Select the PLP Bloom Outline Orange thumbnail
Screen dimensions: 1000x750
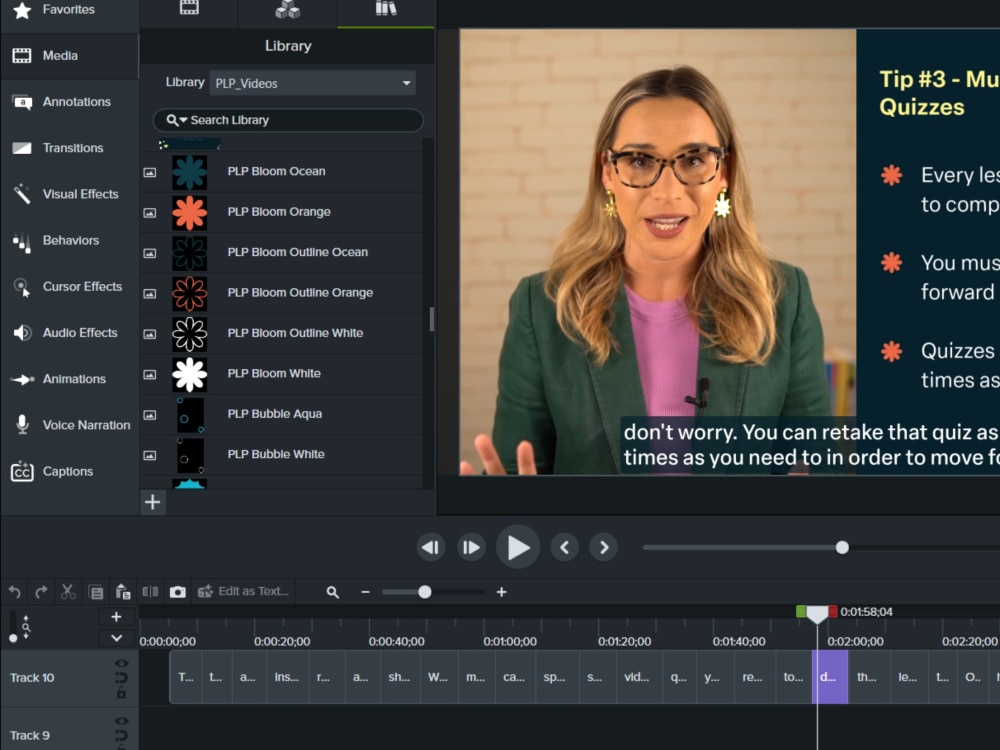tap(189, 293)
